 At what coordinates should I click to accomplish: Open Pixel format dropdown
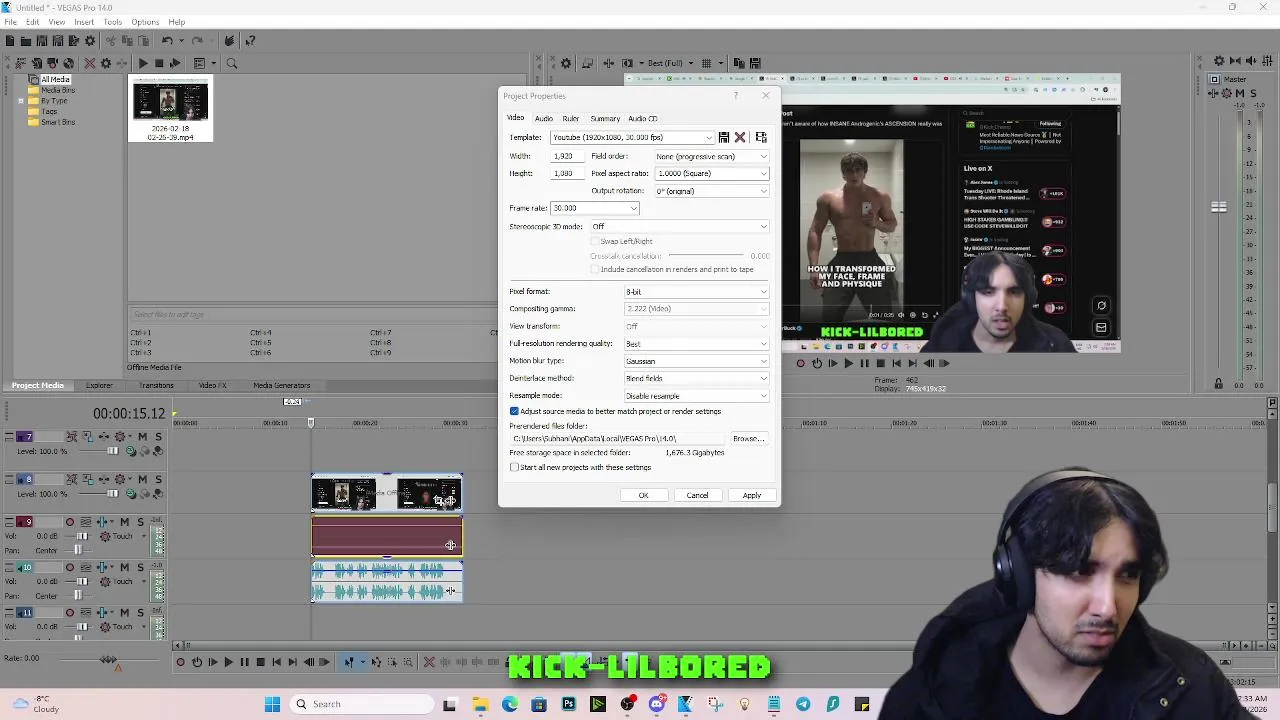pyautogui.click(x=764, y=292)
